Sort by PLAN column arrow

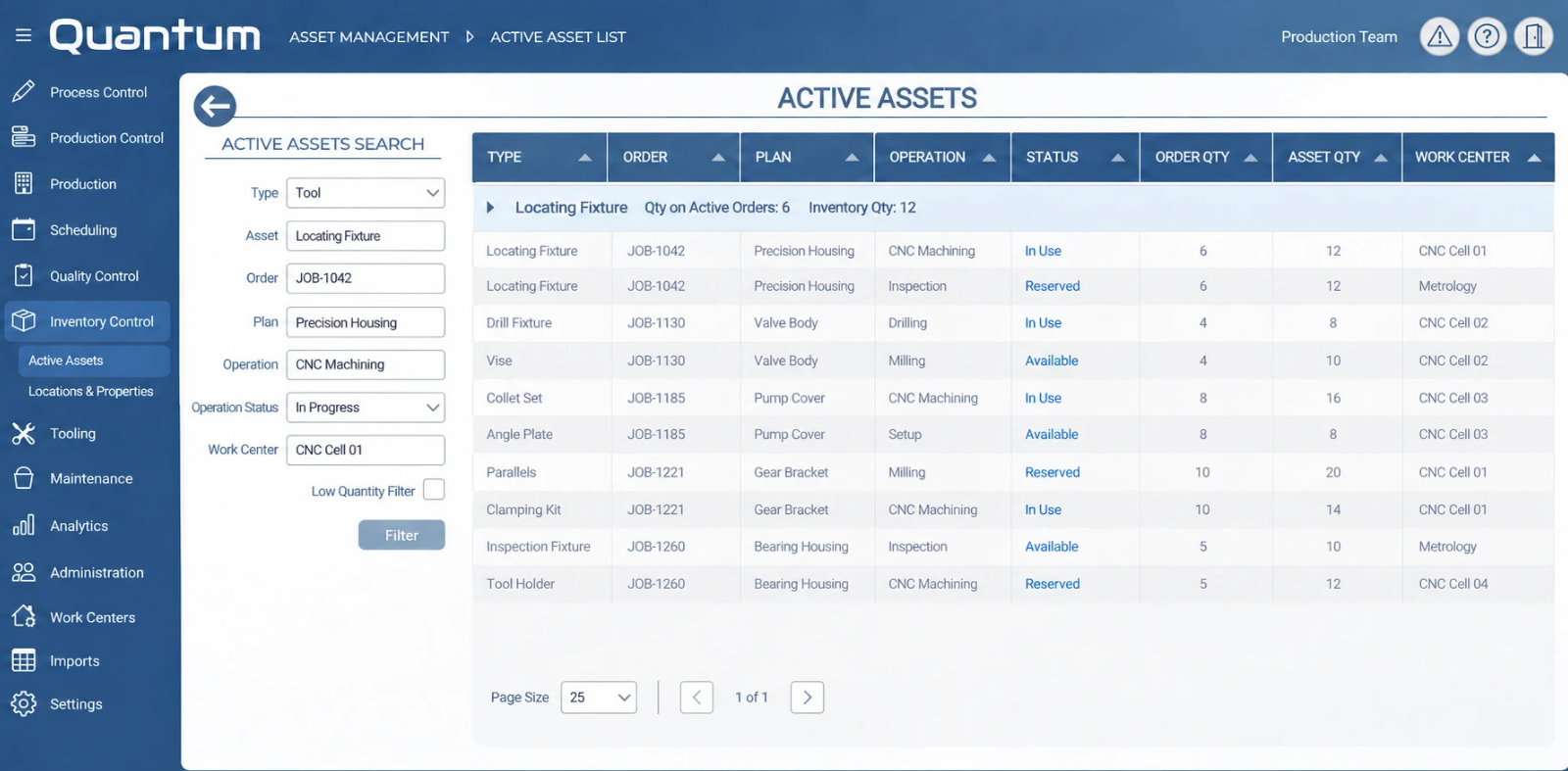pyautogui.click(x=852, y=157)
